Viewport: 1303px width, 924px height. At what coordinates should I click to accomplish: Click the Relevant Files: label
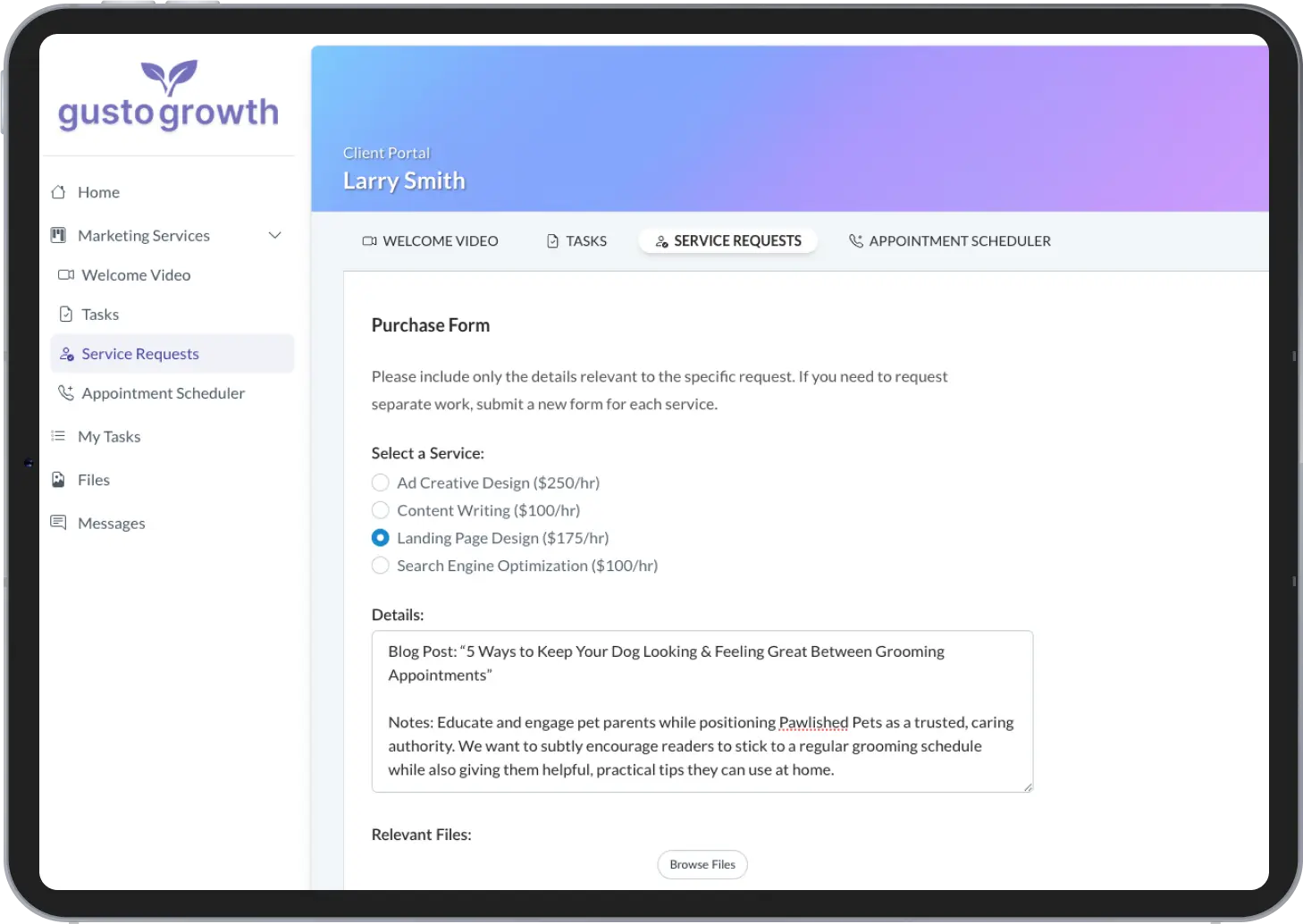[x=422, y=835]
